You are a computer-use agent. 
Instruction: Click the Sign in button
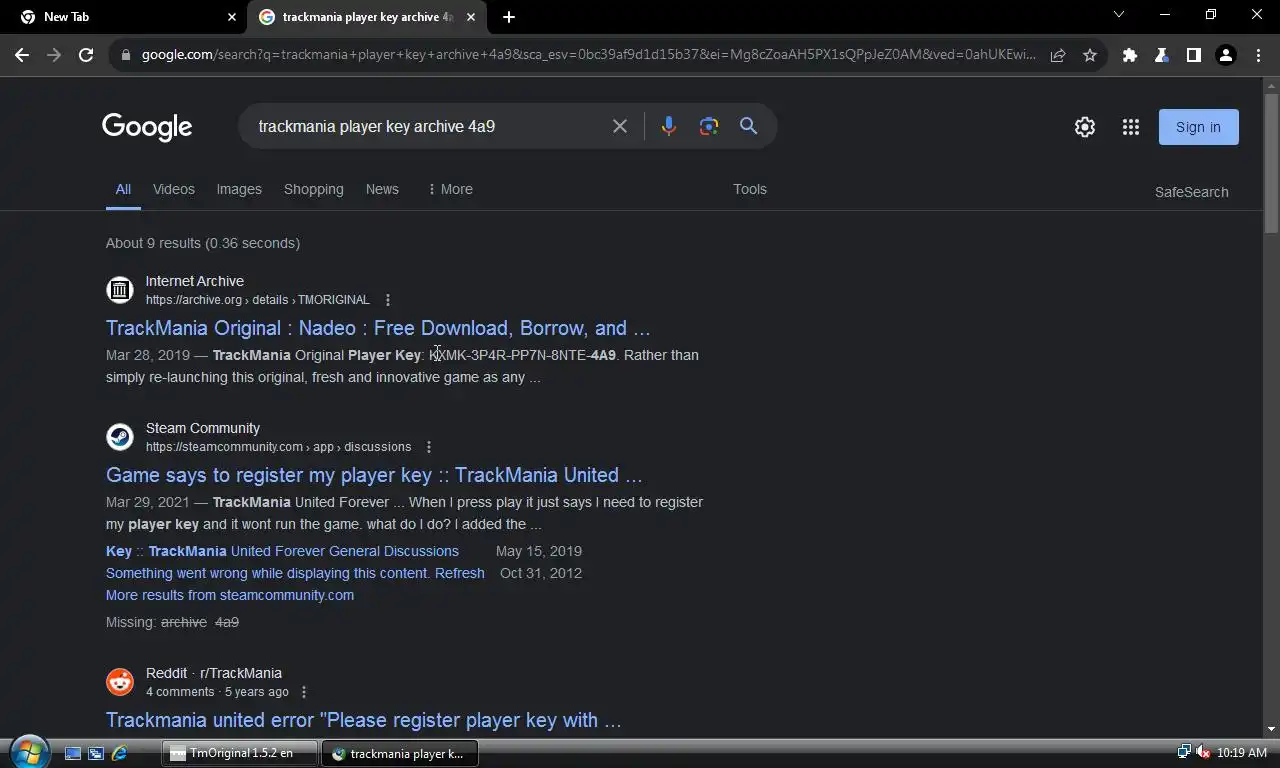1198,127
